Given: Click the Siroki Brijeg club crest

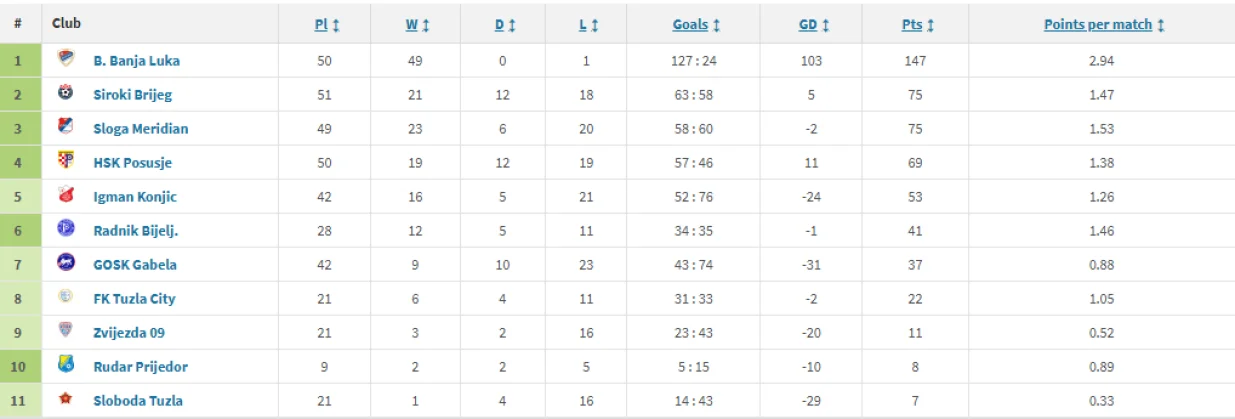Looking at the screenshot, I should 66,93.
